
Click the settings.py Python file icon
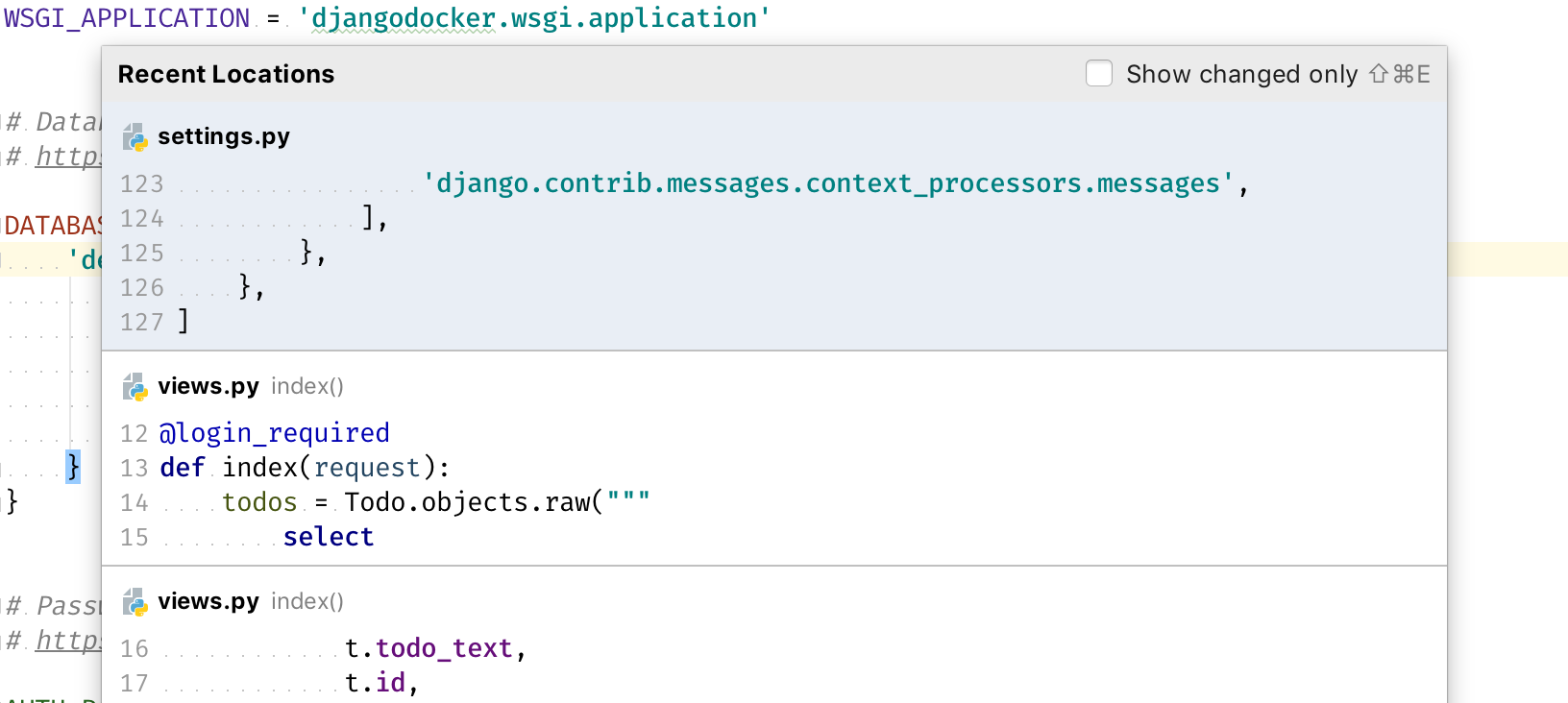(135, 137)
